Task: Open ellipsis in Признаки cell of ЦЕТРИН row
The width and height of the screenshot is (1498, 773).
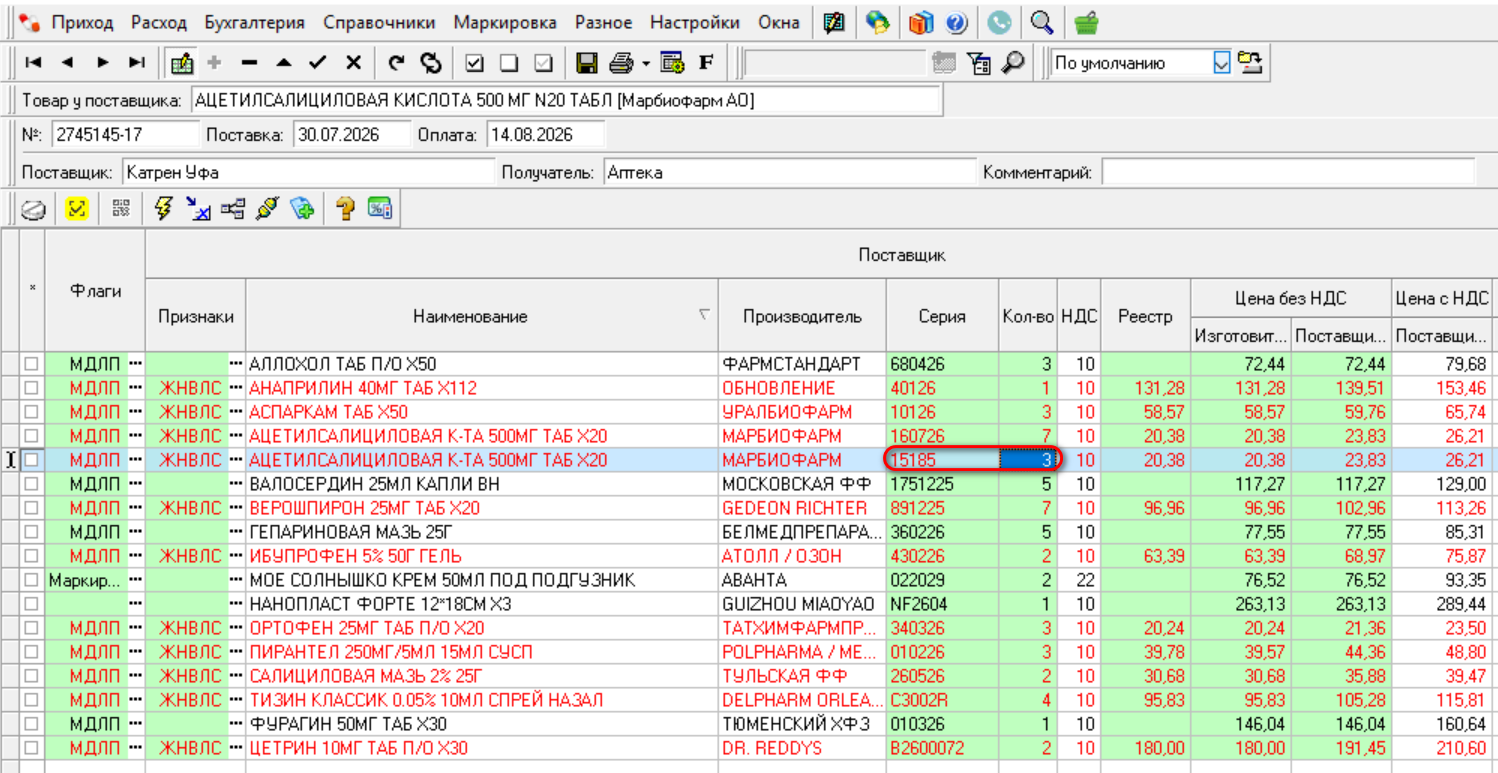Action: point(237,748)
